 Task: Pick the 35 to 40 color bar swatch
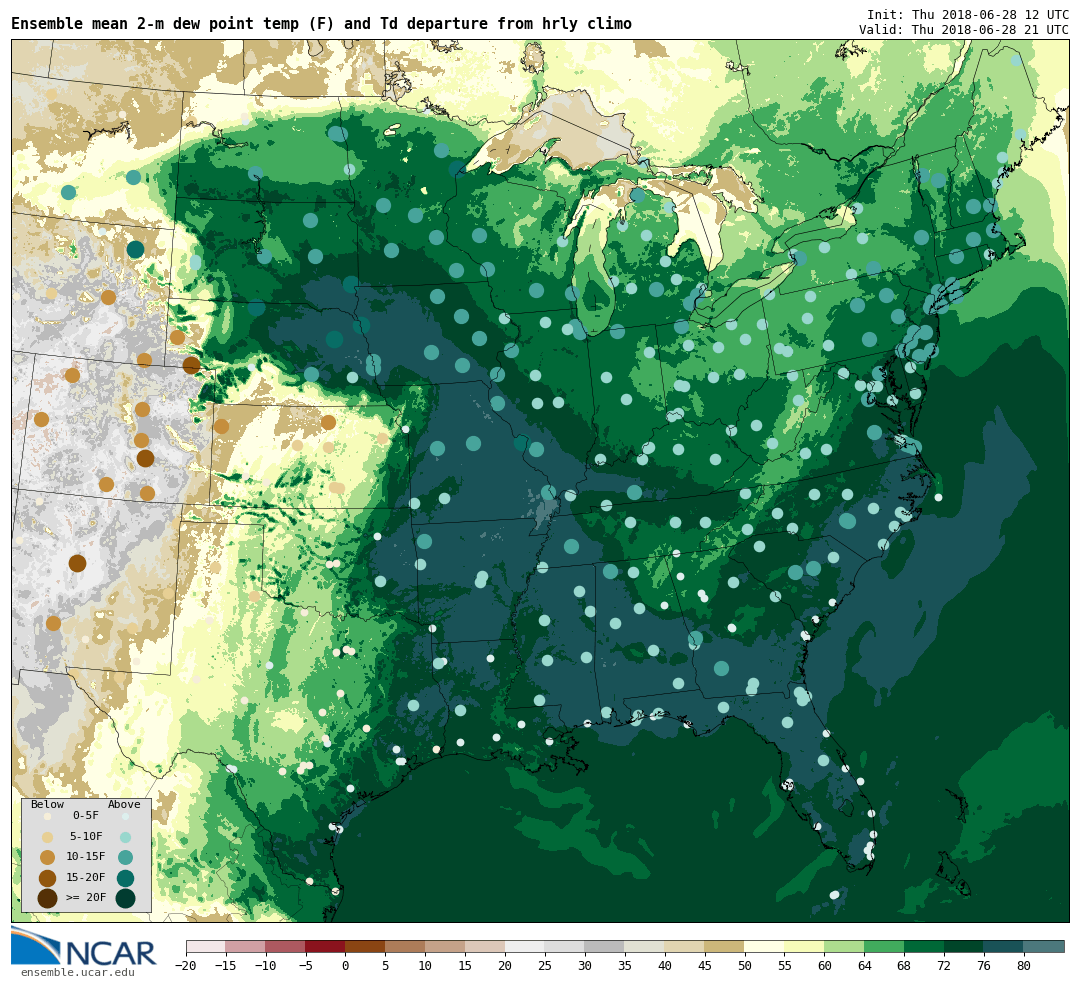click(x=645, y=946)
